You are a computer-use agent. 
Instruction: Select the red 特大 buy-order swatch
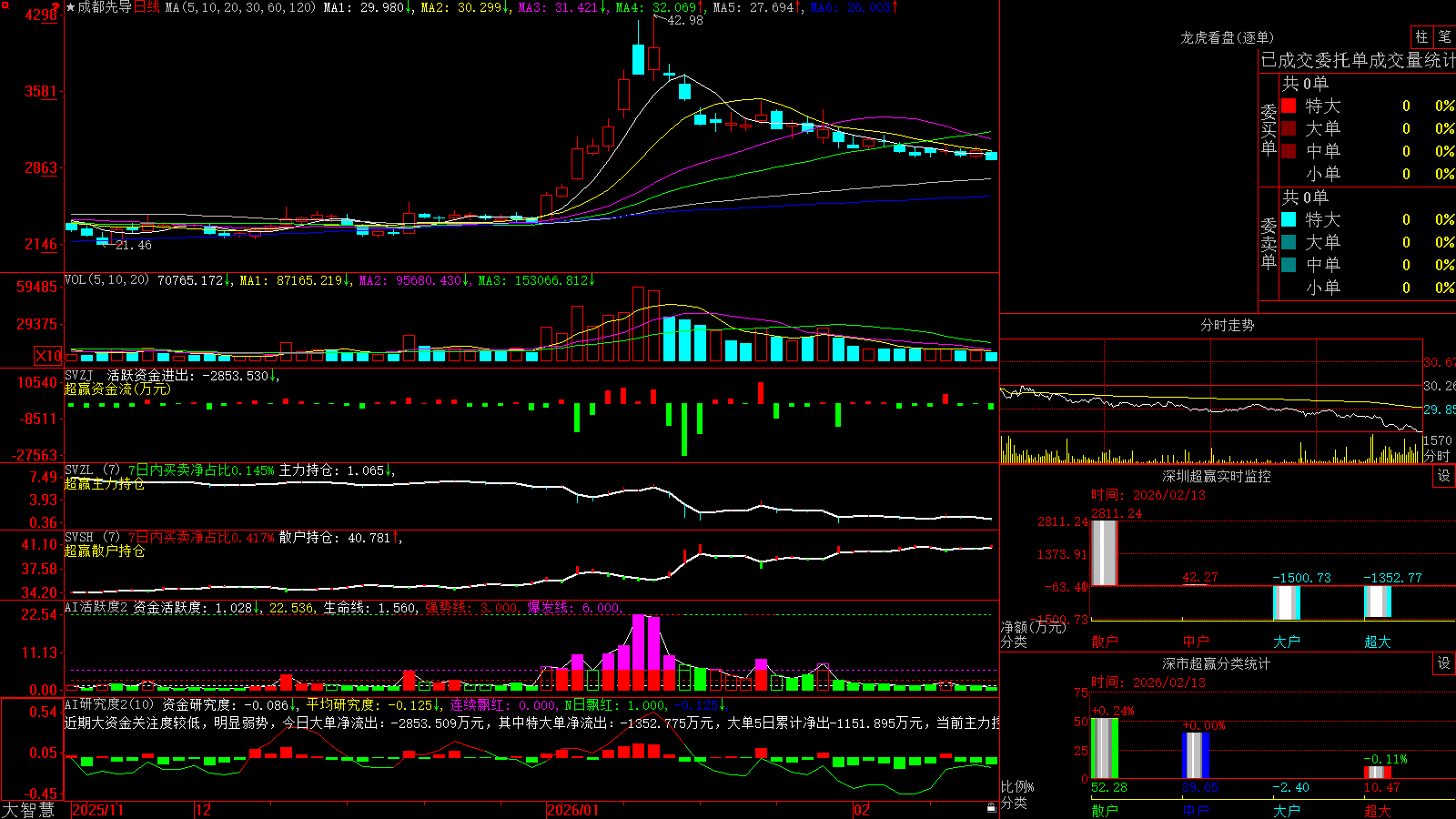1289,106
